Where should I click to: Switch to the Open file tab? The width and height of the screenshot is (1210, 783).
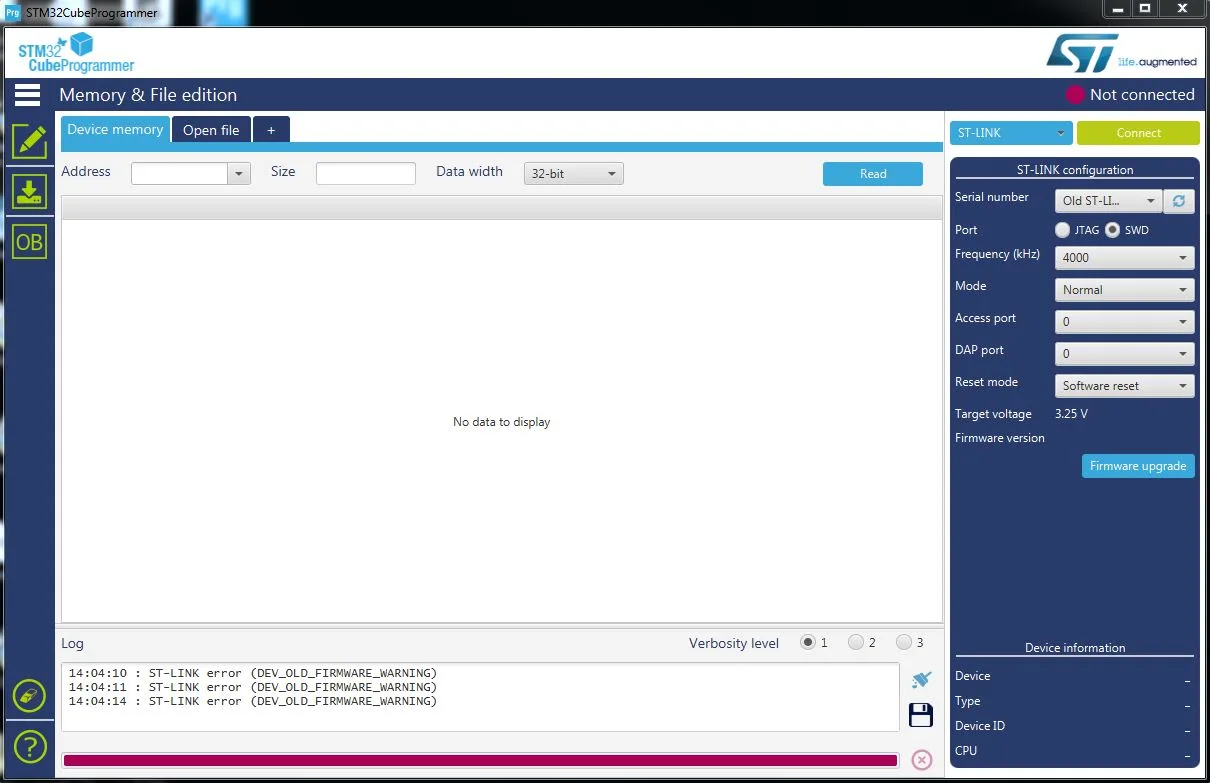211,130
